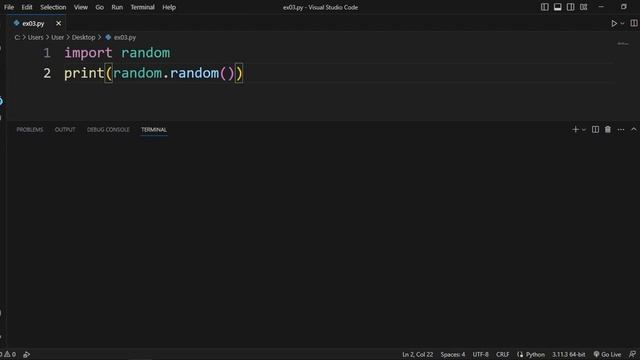Click line number 2 in gutter
640x360 pixels.
47,73
